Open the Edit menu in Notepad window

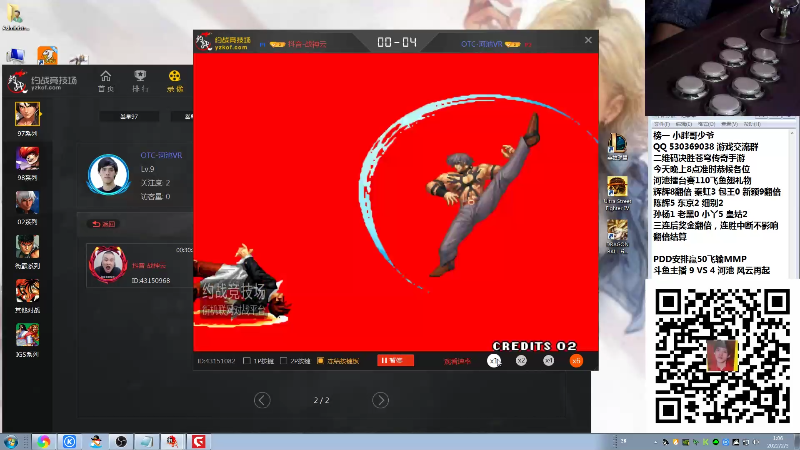[x=684, y=124]
